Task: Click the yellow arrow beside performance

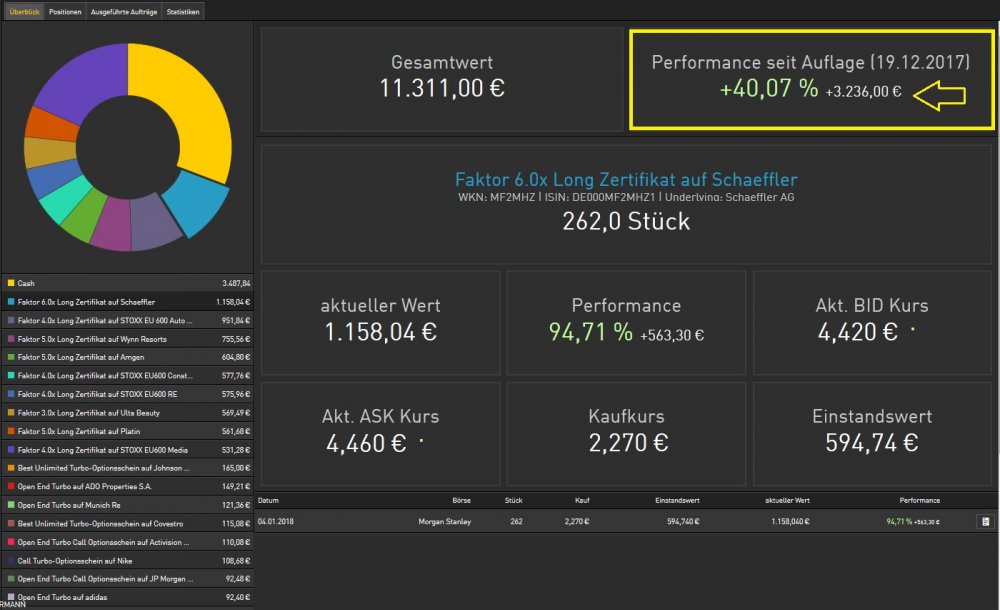Action: pyautogui.click(x=940, y=94)
